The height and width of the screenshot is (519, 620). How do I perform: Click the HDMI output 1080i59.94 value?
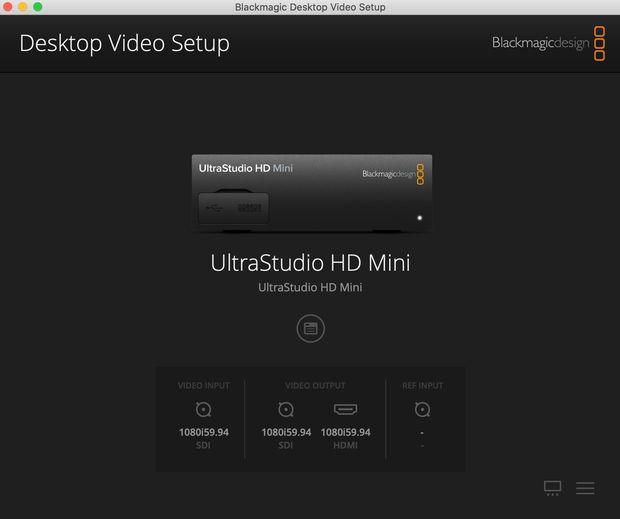346,432
